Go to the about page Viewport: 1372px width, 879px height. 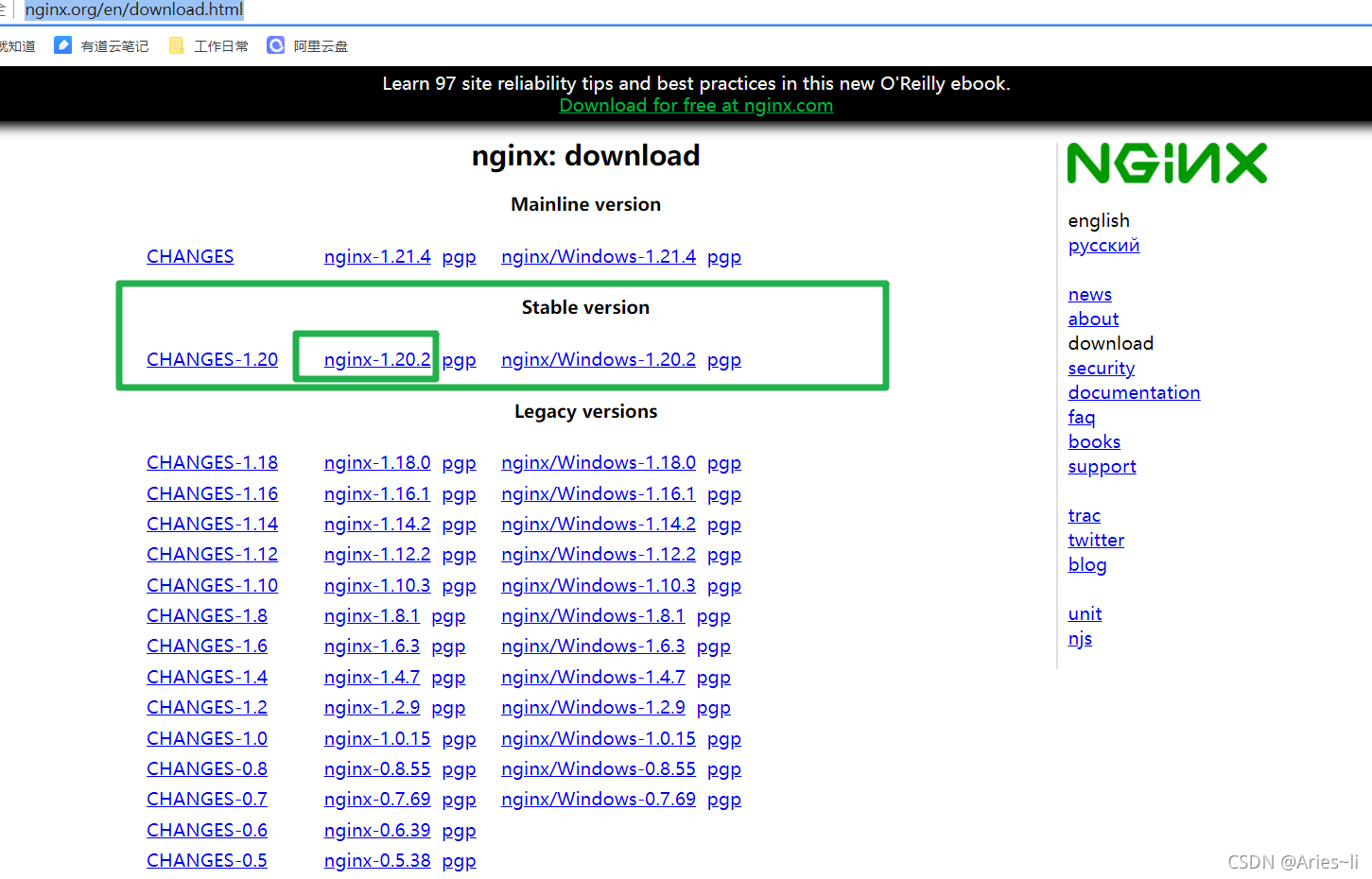pos(1093,319)
